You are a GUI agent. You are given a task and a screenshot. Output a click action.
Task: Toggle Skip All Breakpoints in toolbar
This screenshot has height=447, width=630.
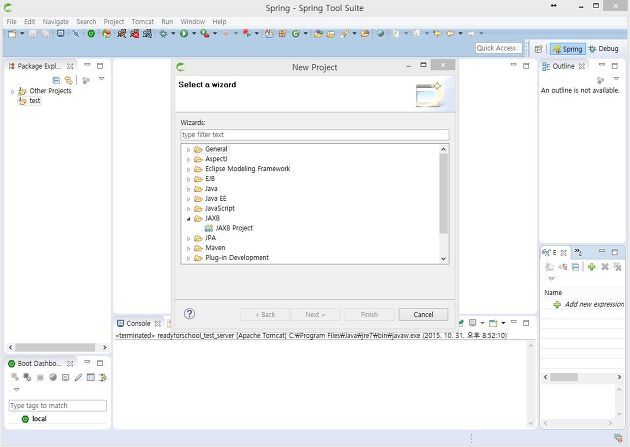coord(76,34)
